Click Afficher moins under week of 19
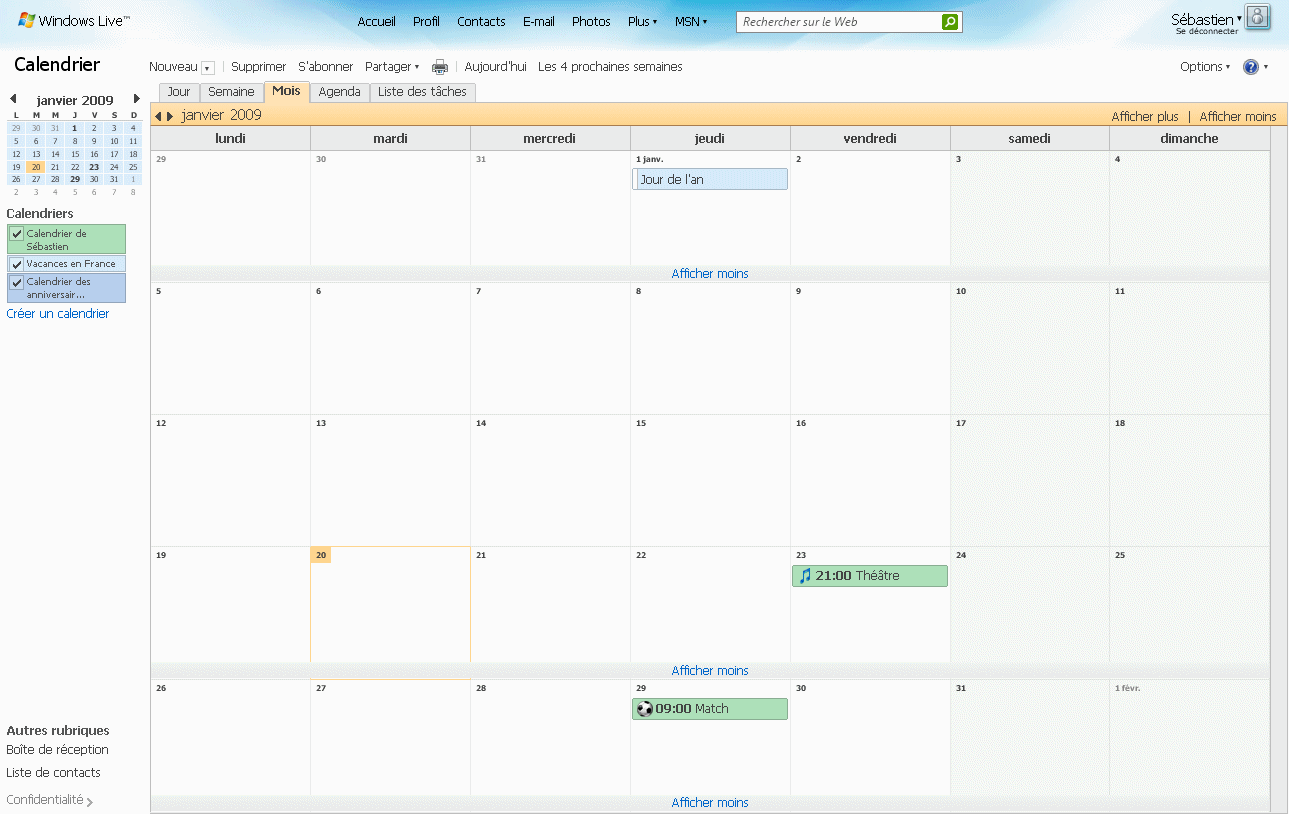The image size is (1289, 814). [x=710, y=671]
